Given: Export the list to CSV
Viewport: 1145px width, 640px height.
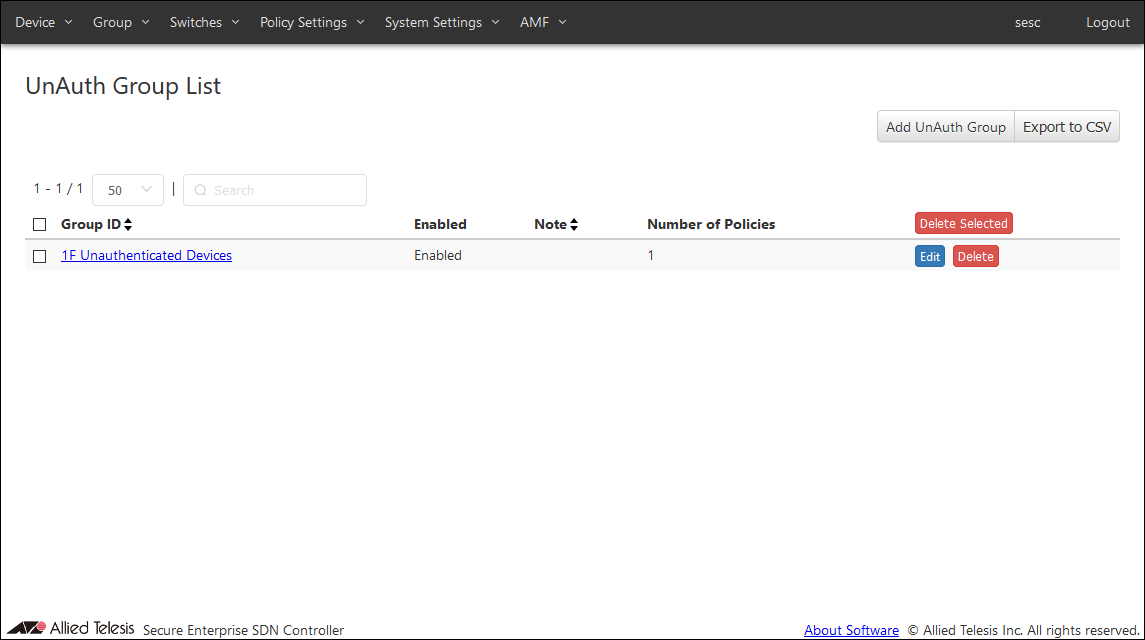Looking at the screenshot, I should point(1066,127).
